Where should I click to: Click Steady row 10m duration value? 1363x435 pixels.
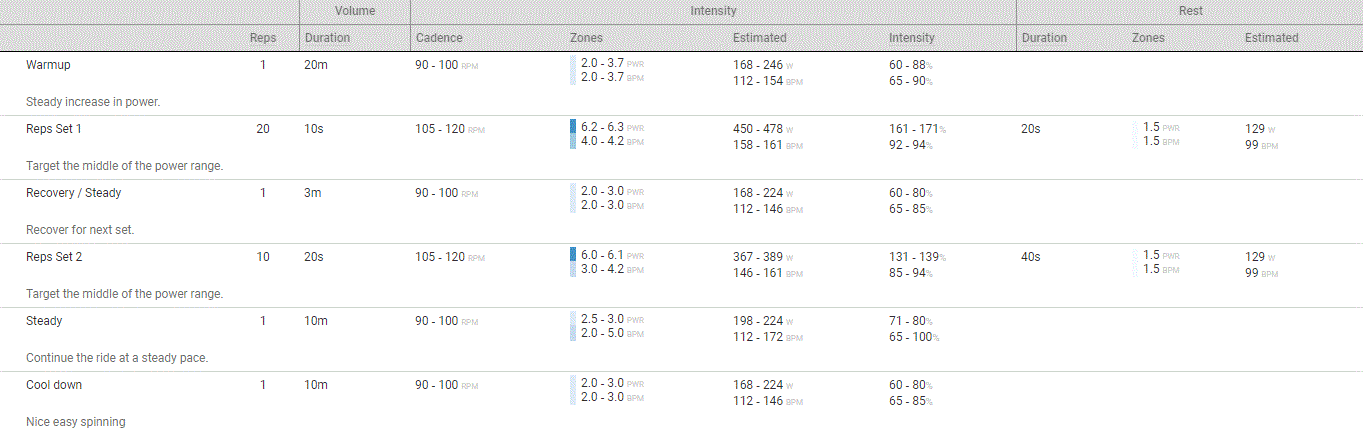[x=314, y=321]
